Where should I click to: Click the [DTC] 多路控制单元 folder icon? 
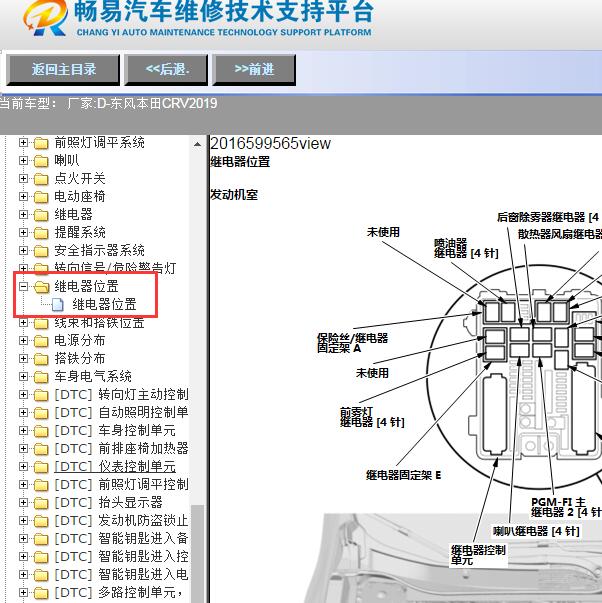[41, 593]
